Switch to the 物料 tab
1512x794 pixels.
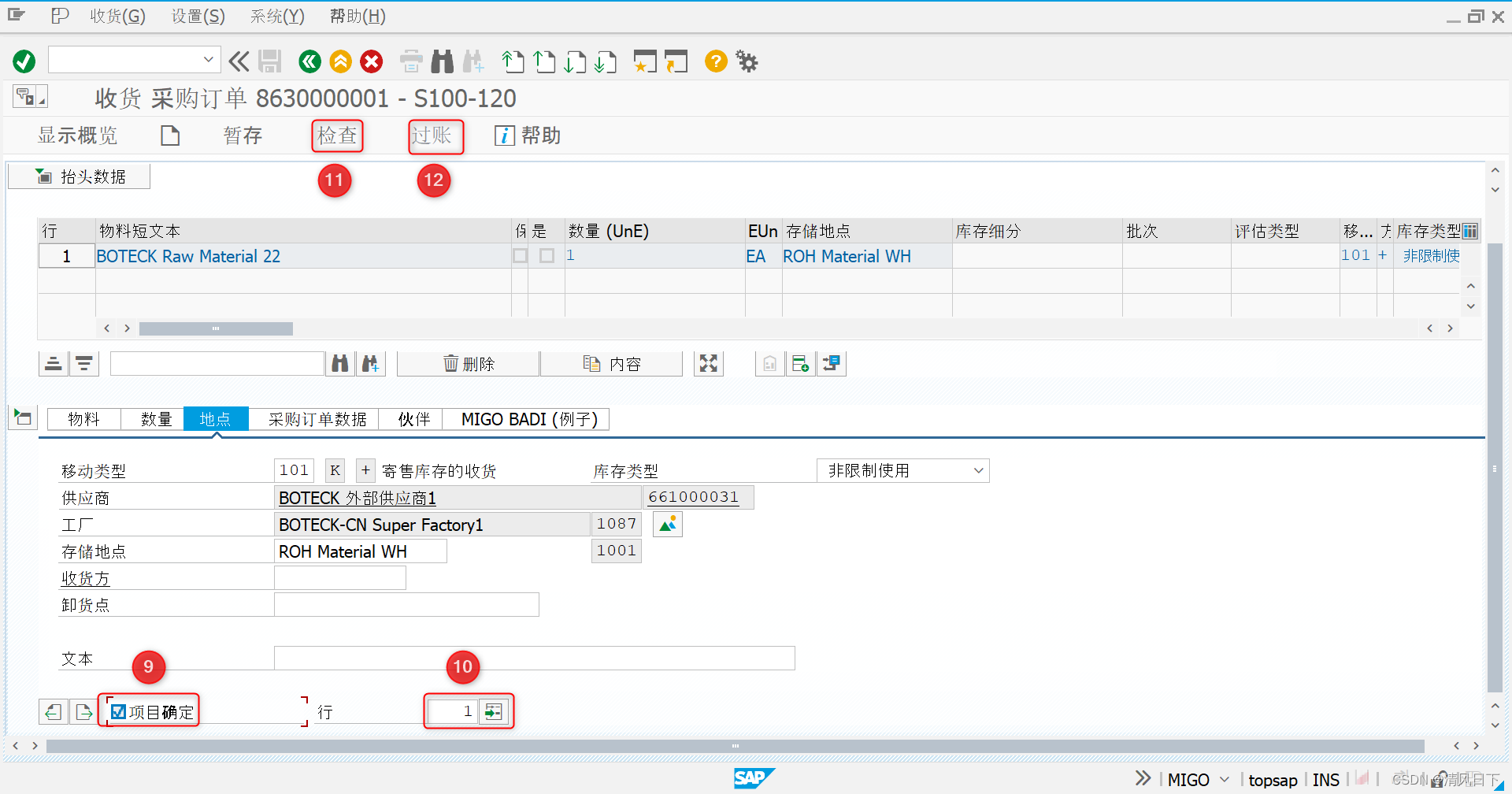[84, 419]
